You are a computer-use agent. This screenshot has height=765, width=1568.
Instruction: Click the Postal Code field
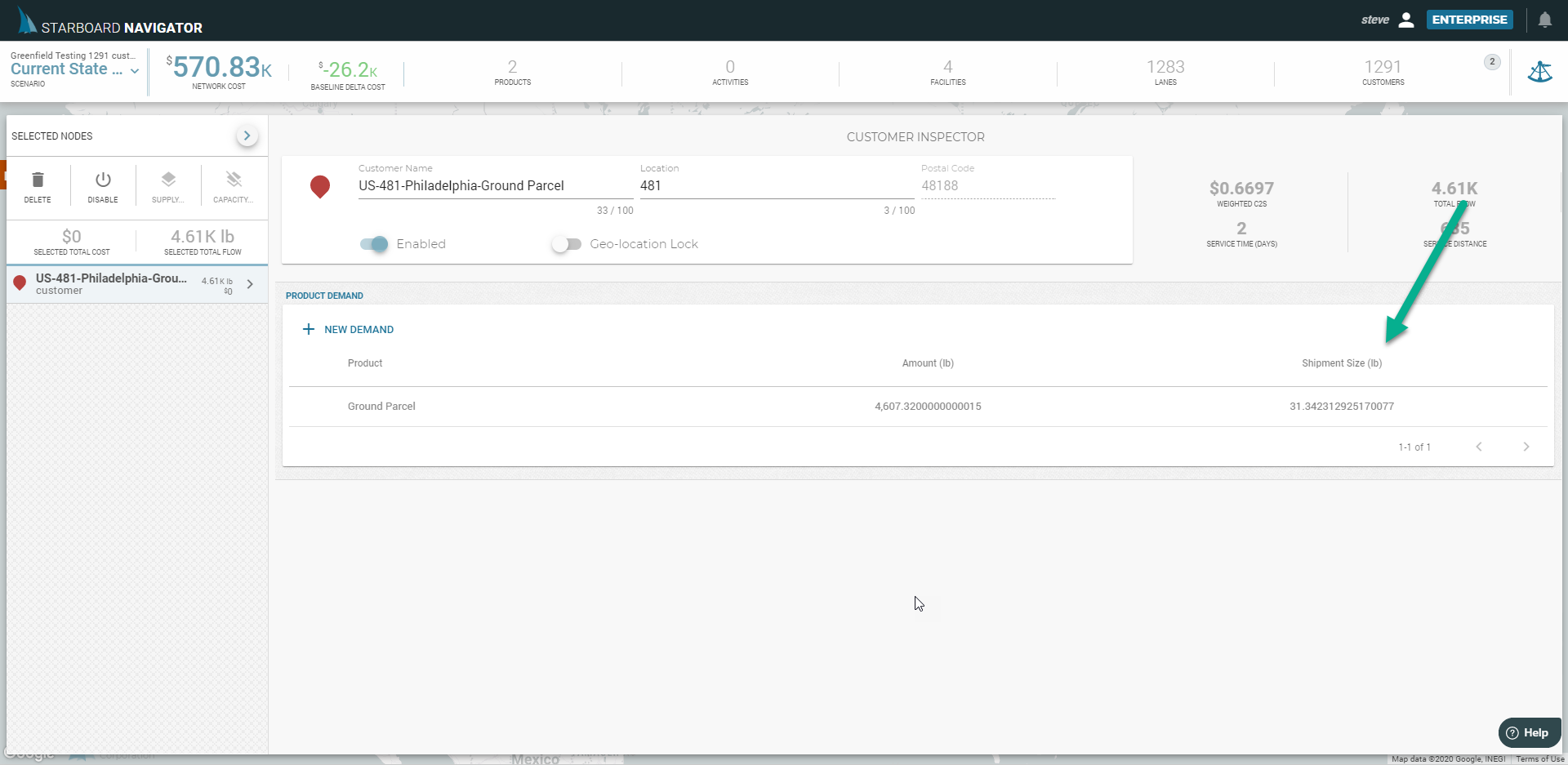(x=988, y=186)
